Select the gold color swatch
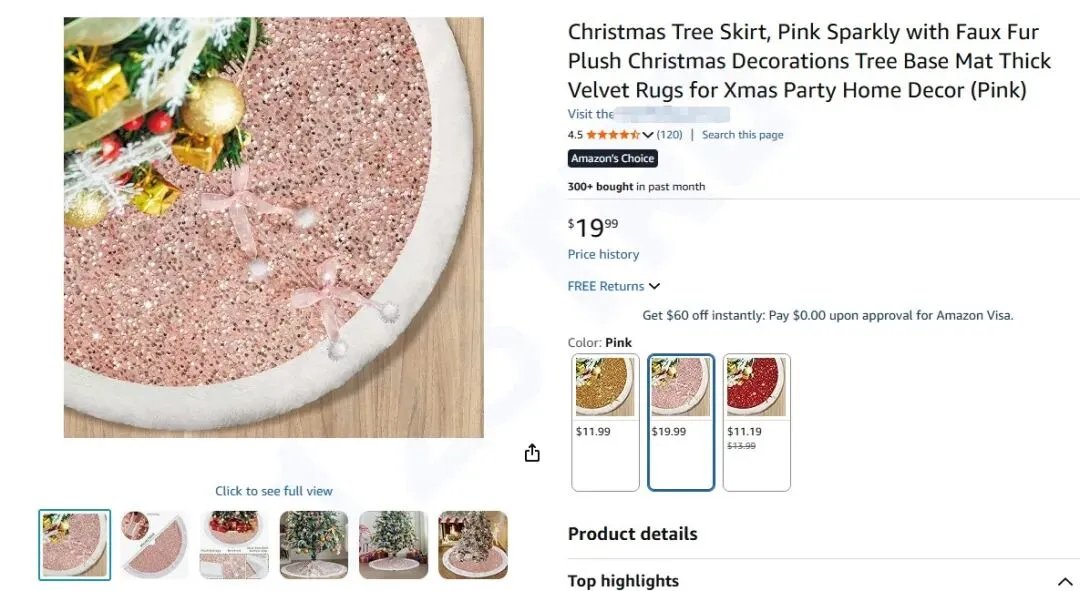 coord(605,422)
